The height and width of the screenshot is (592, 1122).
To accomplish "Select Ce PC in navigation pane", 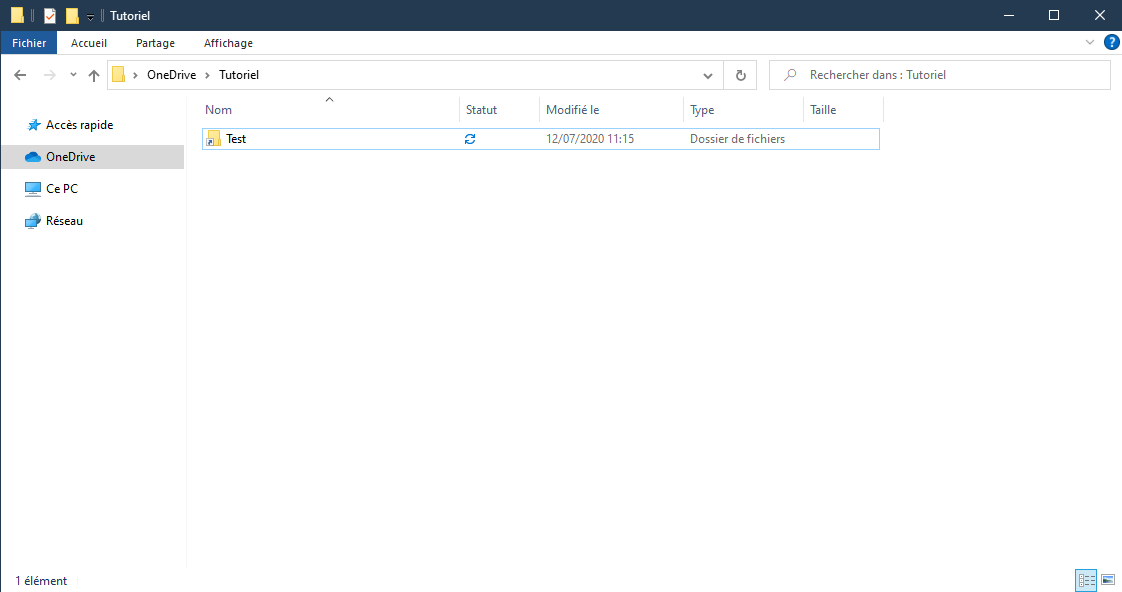I will pos(62,189).
